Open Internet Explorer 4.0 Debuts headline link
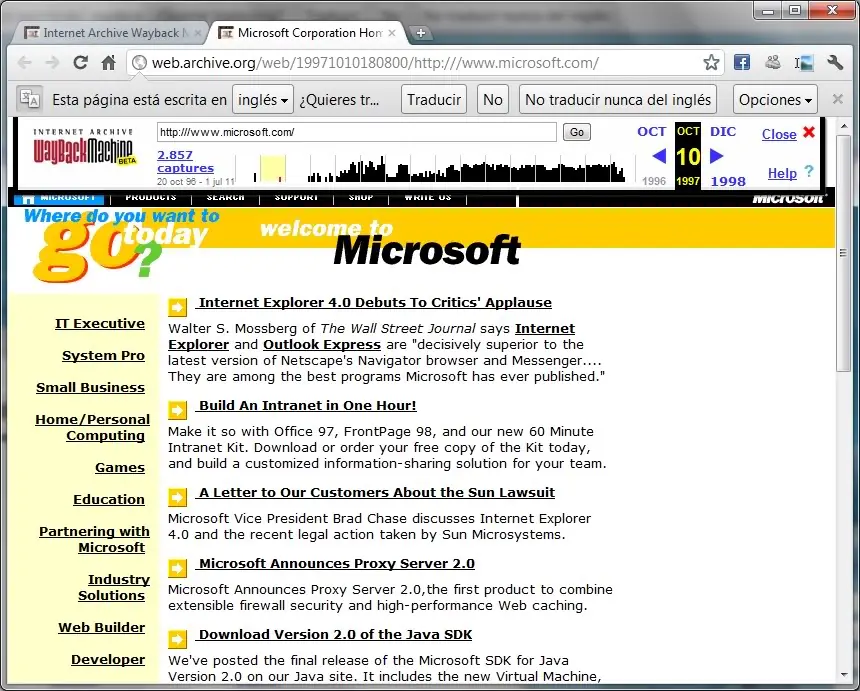860x691 pixels. pos(375,302)
